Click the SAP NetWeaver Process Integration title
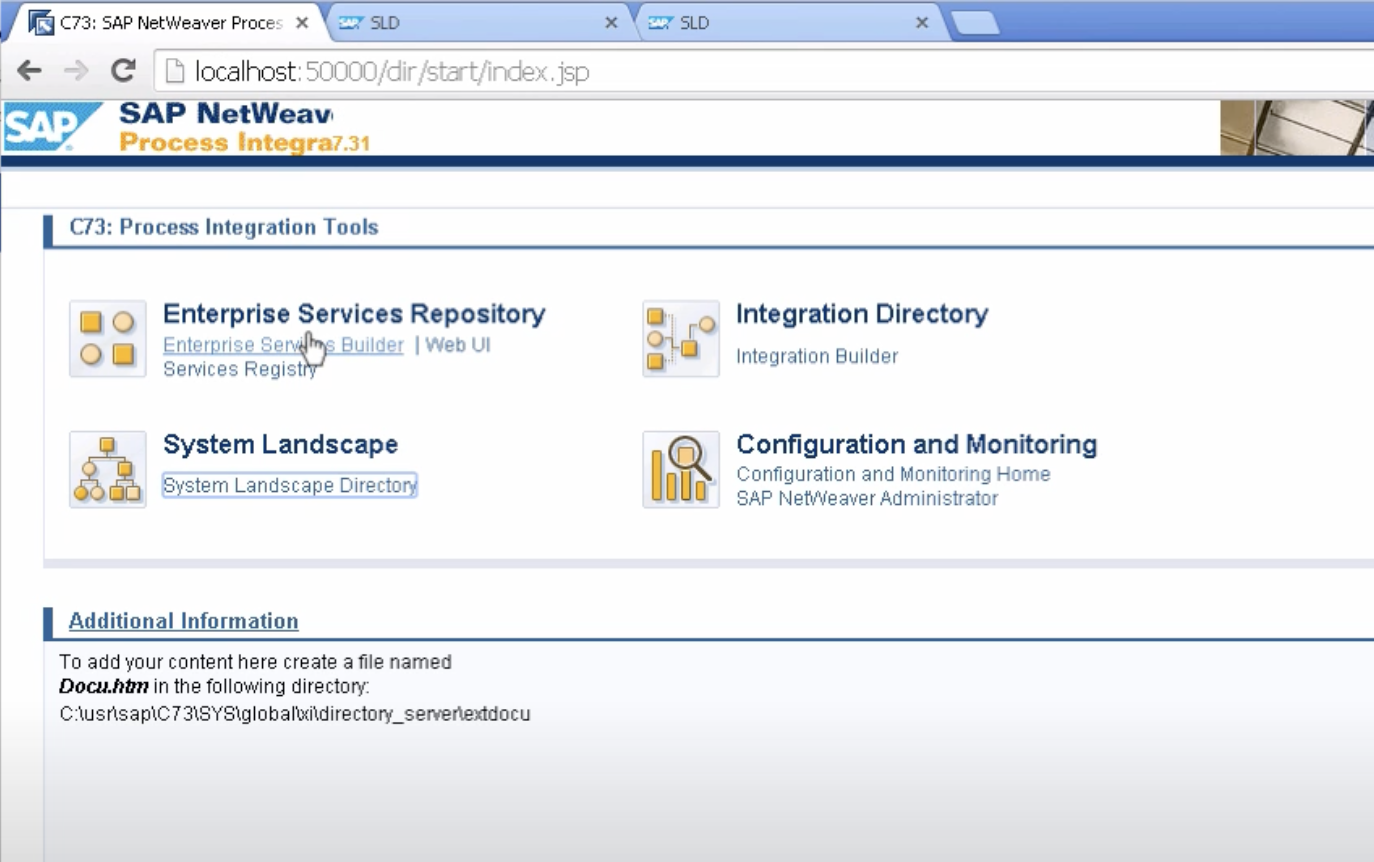The image size is (1374, 862). pos(244,127)
